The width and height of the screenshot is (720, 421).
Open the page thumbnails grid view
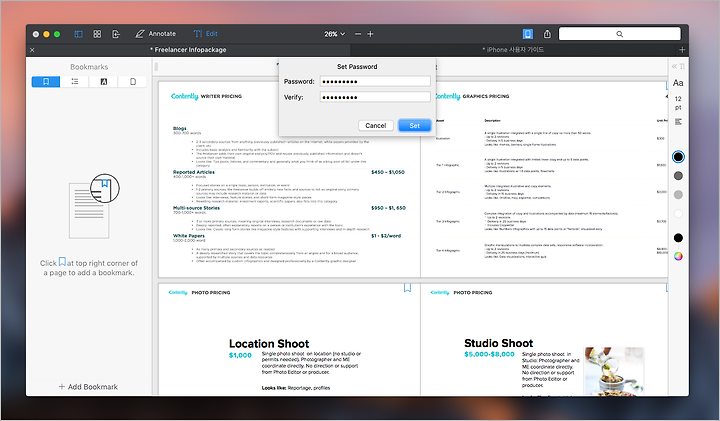pos(97,34)
